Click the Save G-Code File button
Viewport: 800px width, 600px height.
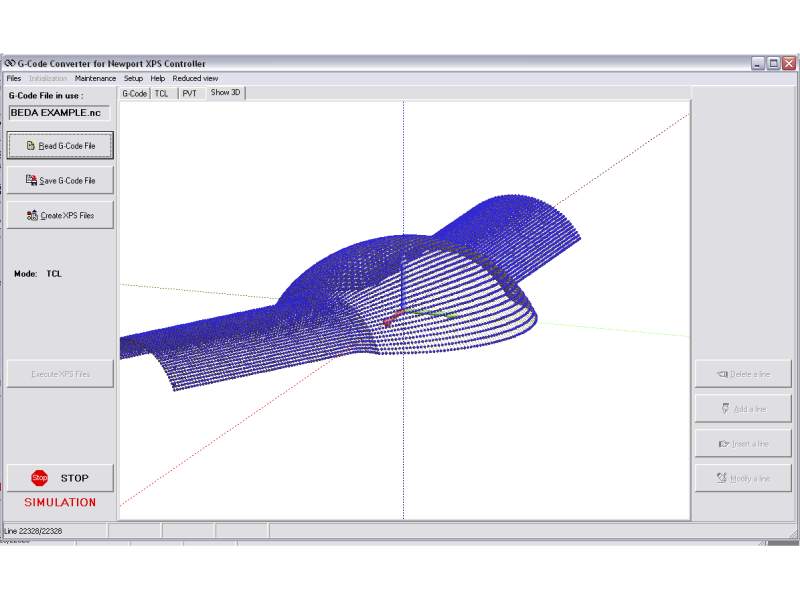click(60, 181)
